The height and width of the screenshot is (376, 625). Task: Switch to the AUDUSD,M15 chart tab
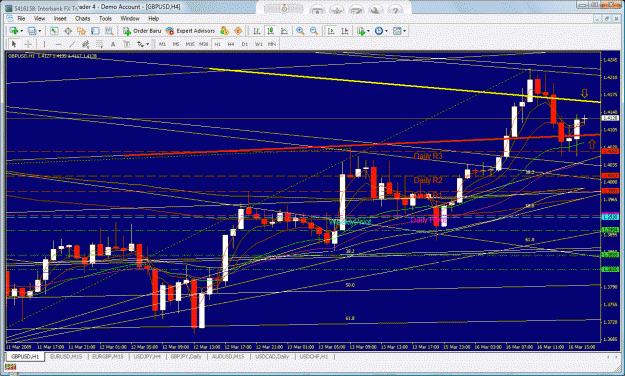228,356
